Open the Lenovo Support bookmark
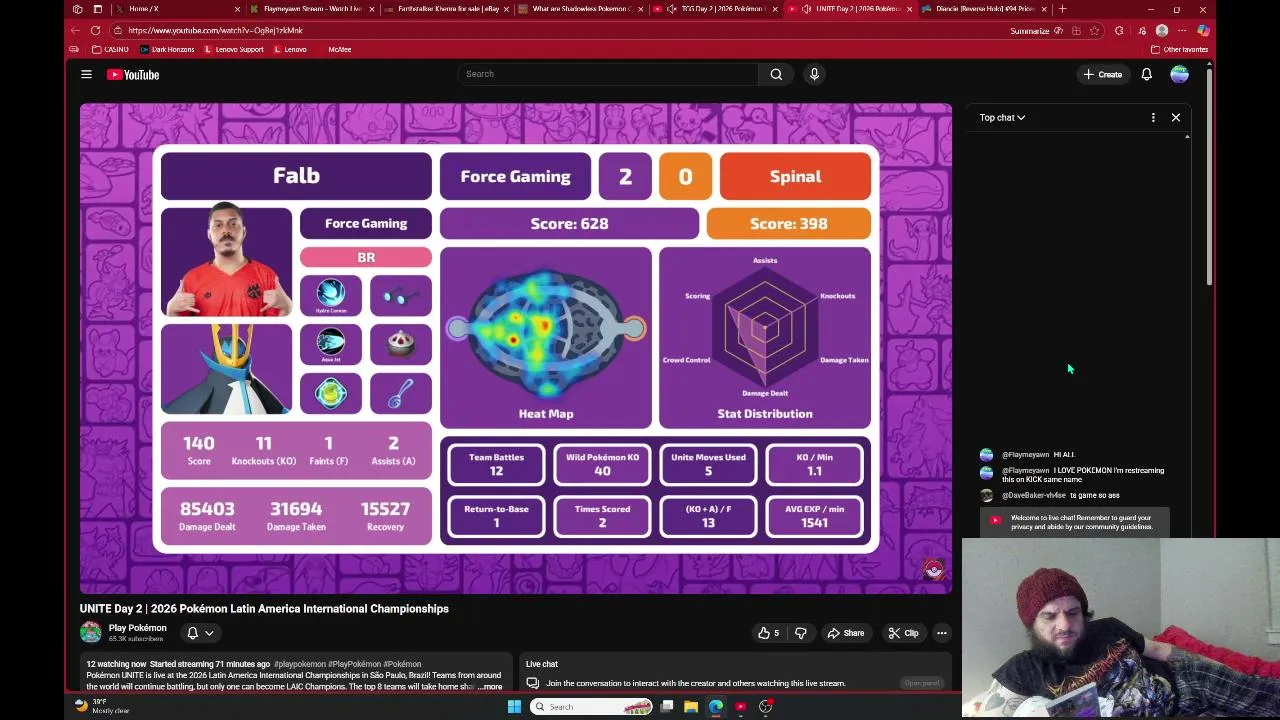Viewport: 1280px width, 720px height. click(234, 49)
